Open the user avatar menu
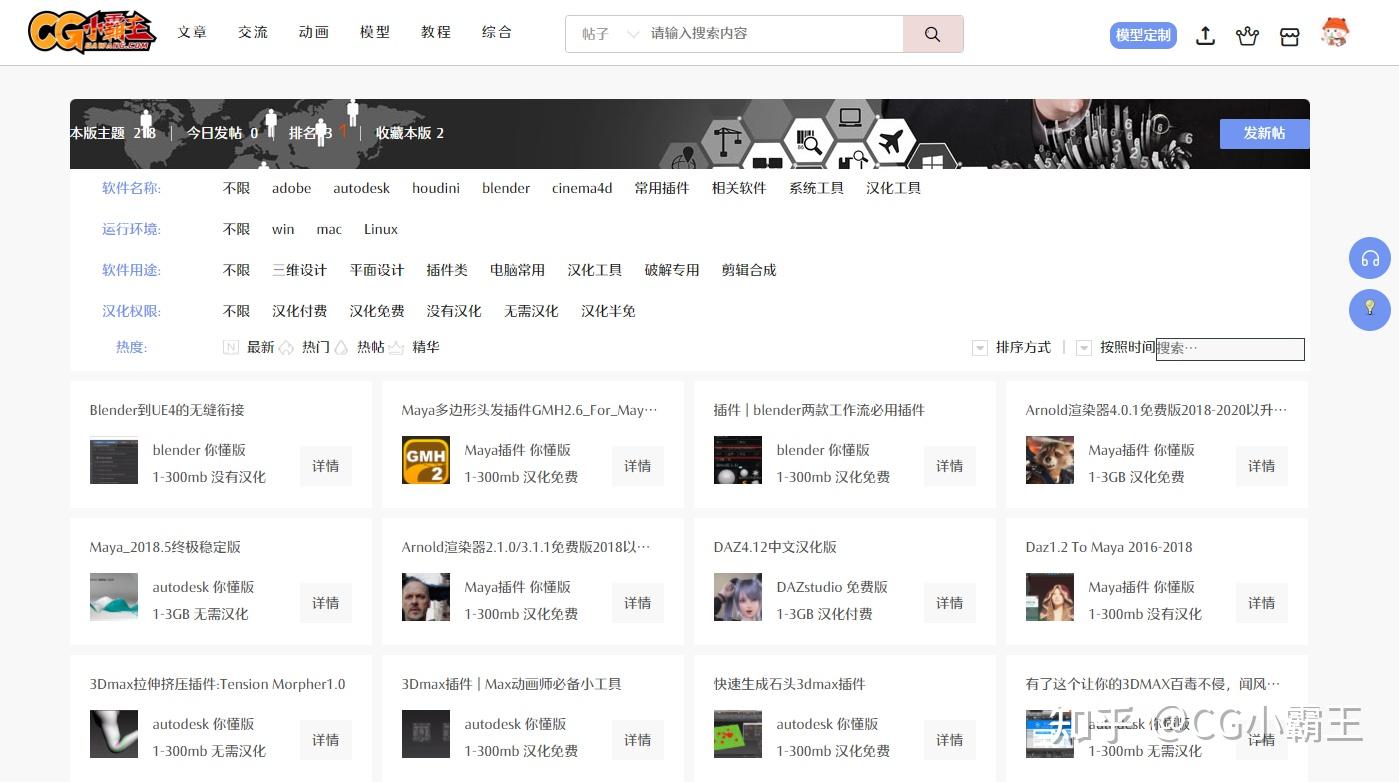This screenshot has width=1399, height=782. point(1334,33)
